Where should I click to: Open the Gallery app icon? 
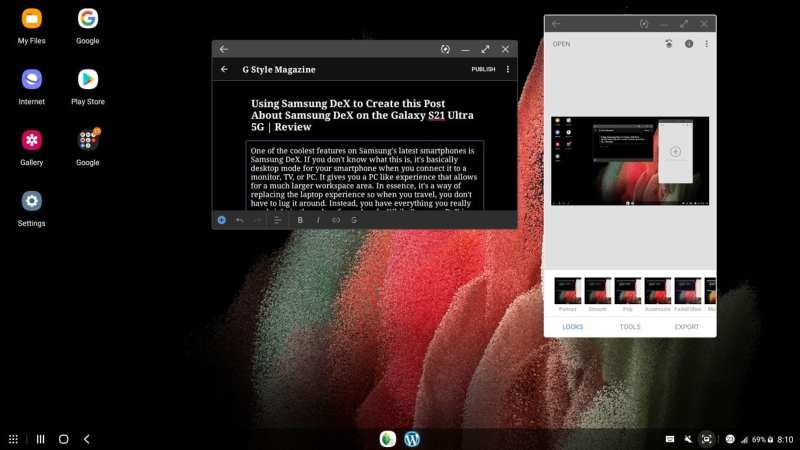point(32,140)
